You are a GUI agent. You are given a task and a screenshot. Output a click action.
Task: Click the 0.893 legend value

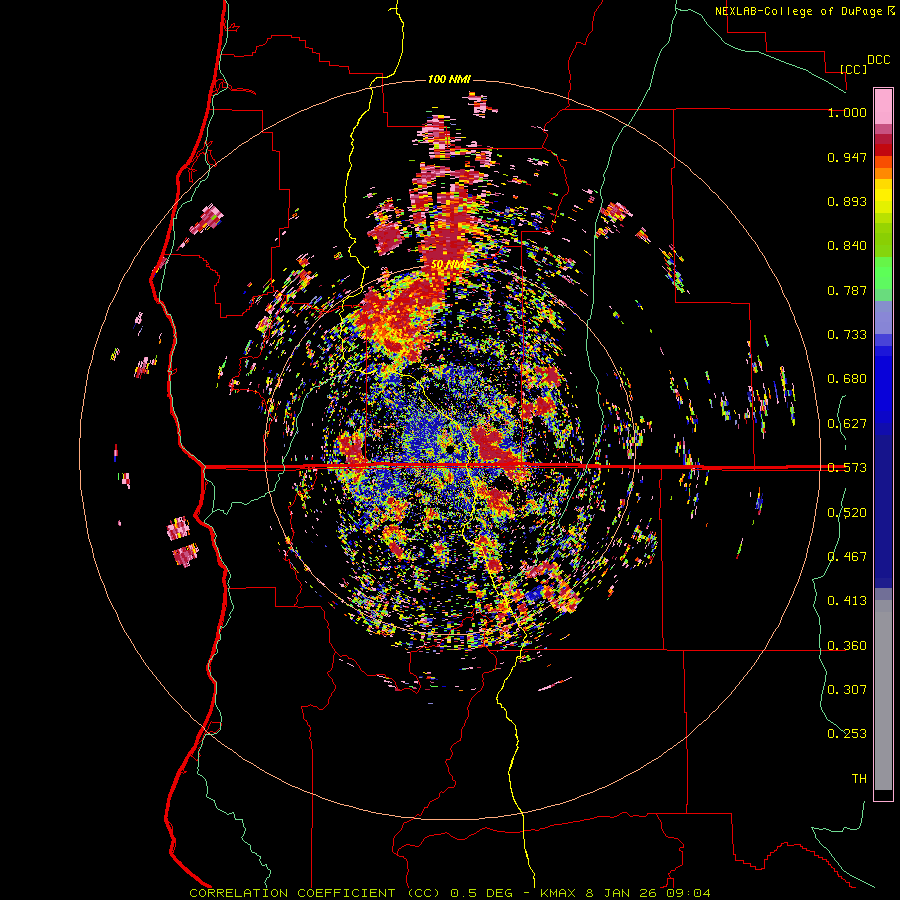(847, 201)
